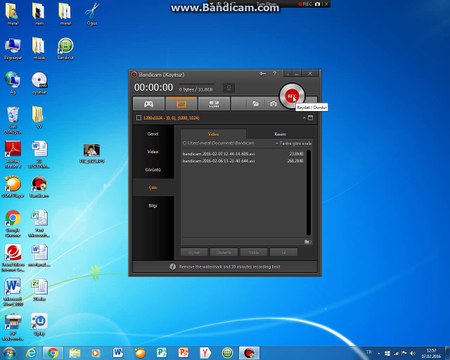
Task: Open the key register icon in title bar
Action: pyautogui.click(x=263, y=74)
